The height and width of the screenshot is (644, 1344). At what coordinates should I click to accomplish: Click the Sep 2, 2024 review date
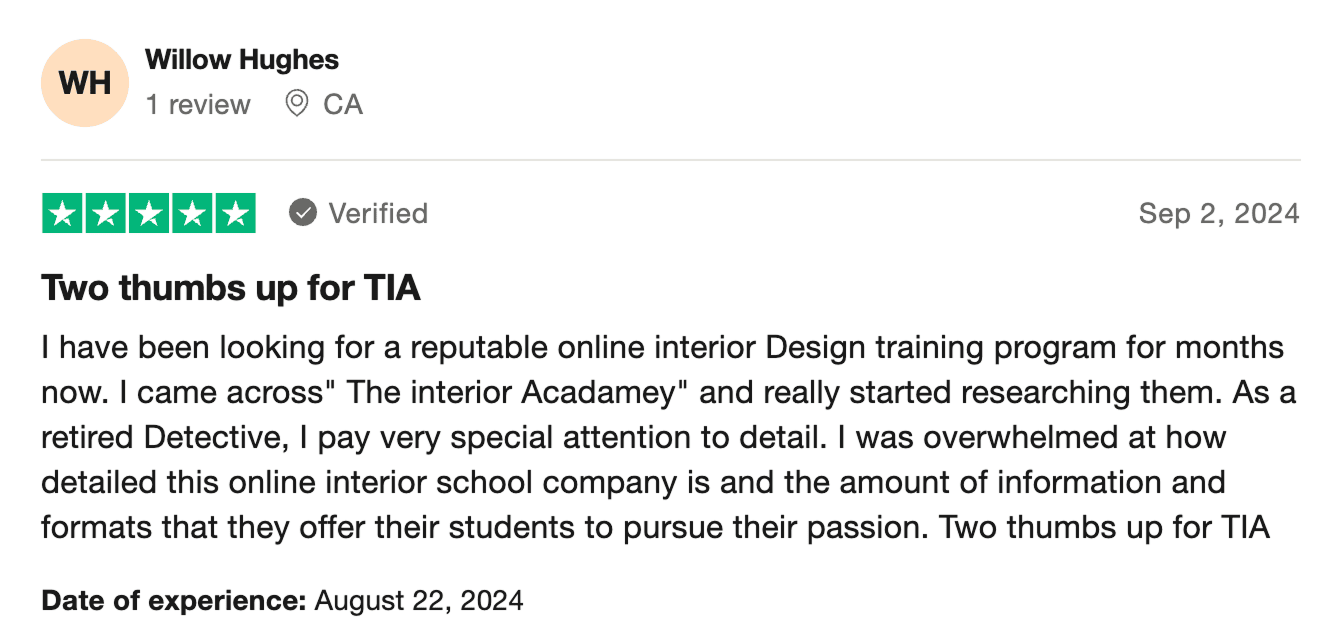(x=1219, y=214)
